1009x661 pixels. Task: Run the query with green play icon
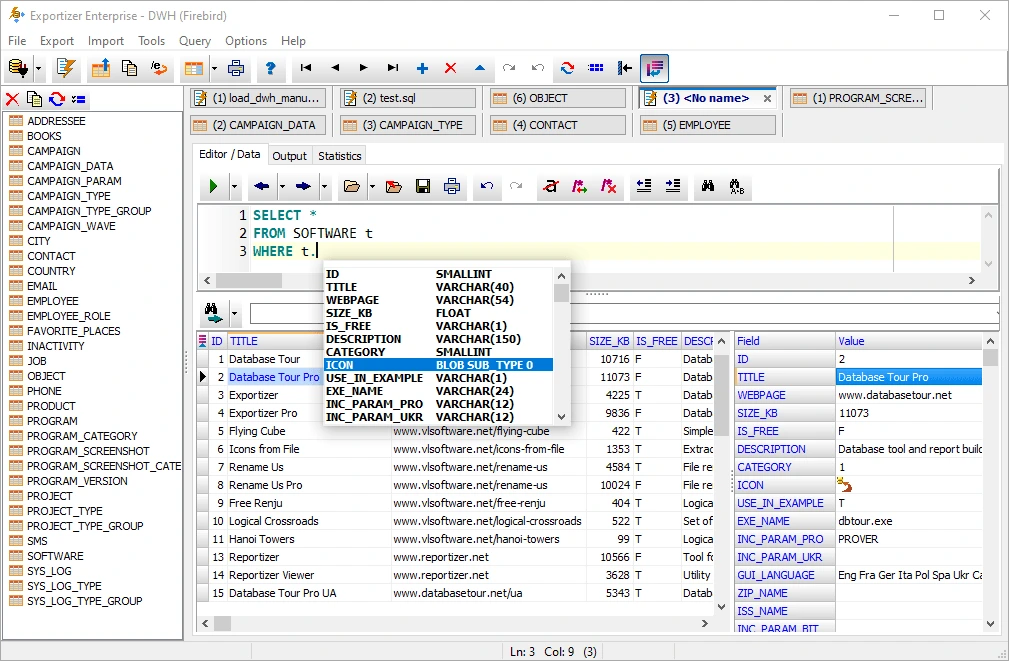[x=213, y=187]
